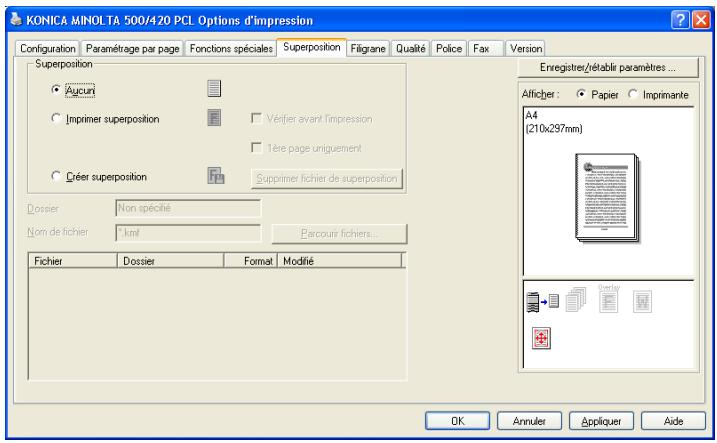Sort list by Dossier column header
Image resolution: width=717 pixels, height=443 pixels.
(170, 261)
